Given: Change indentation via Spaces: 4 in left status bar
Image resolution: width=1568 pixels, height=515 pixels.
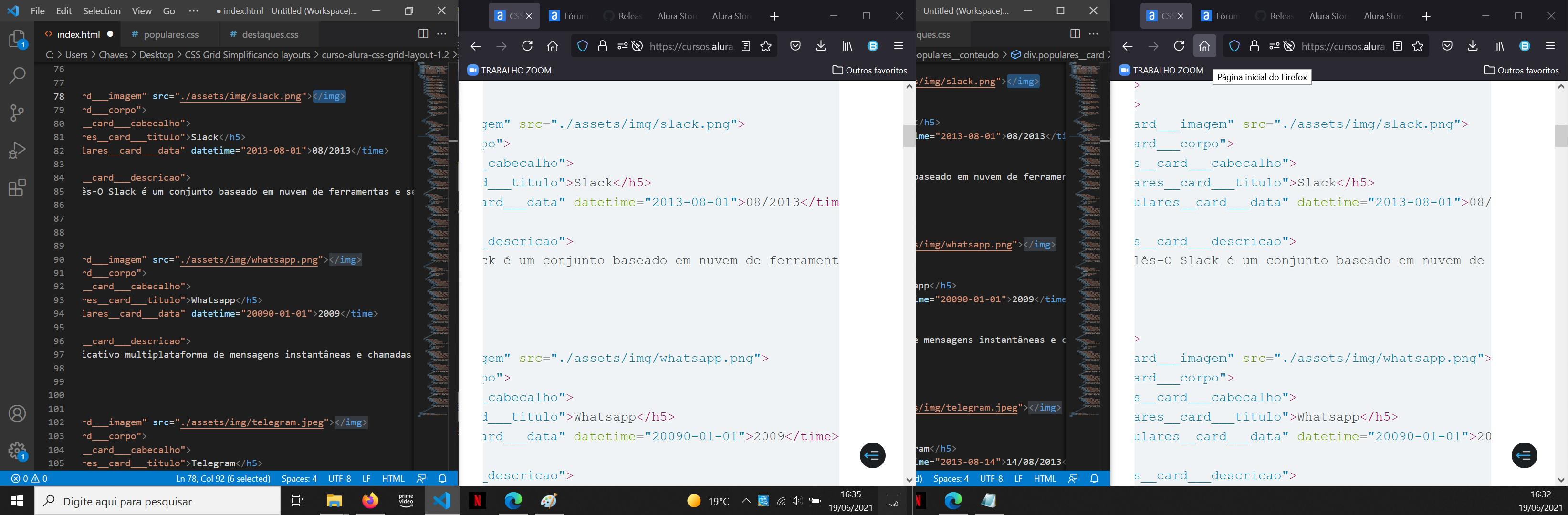Looking at the screenshot, I should pos(299,478).
